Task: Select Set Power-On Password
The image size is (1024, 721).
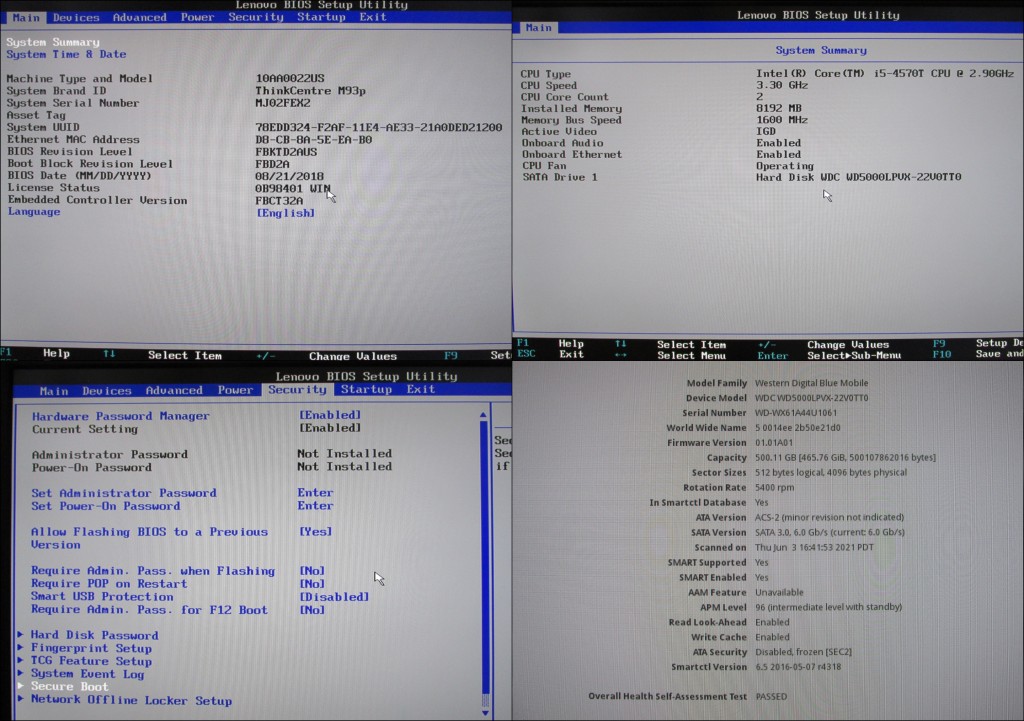Action: [106, 506]
